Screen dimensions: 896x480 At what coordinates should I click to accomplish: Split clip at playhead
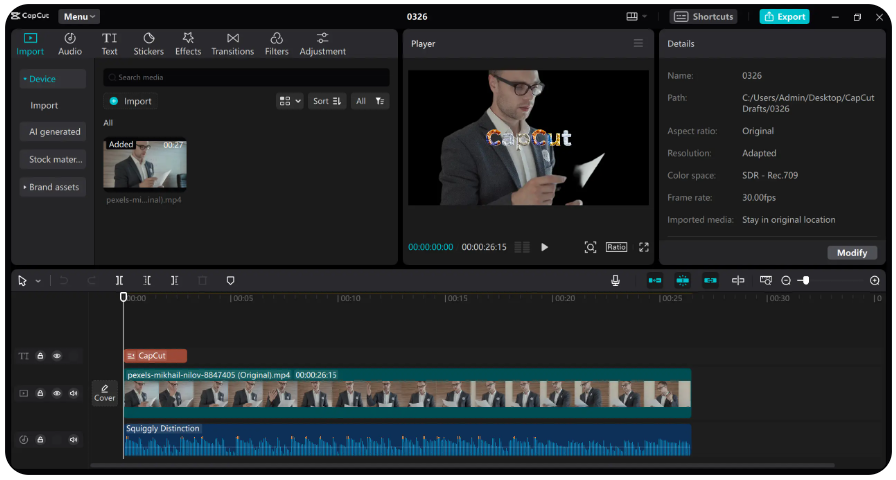119,281
